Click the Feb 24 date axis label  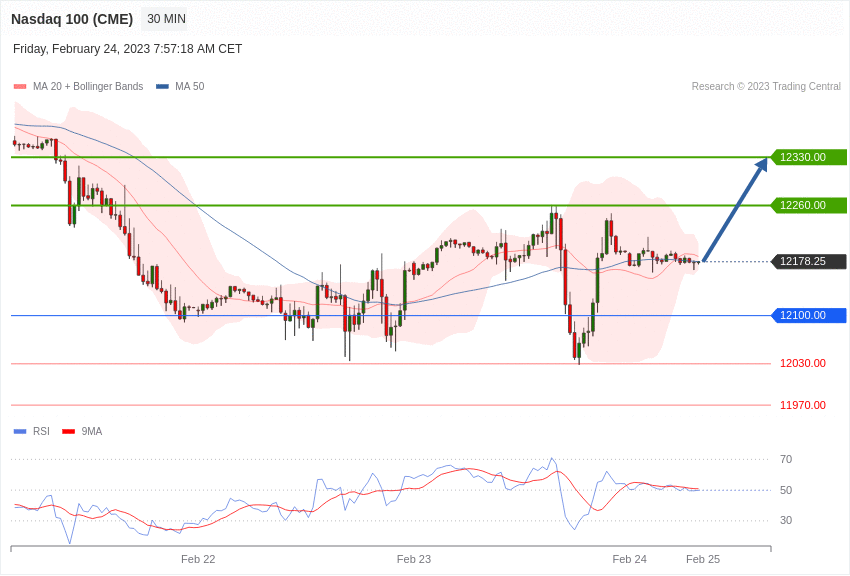[629, 559]
